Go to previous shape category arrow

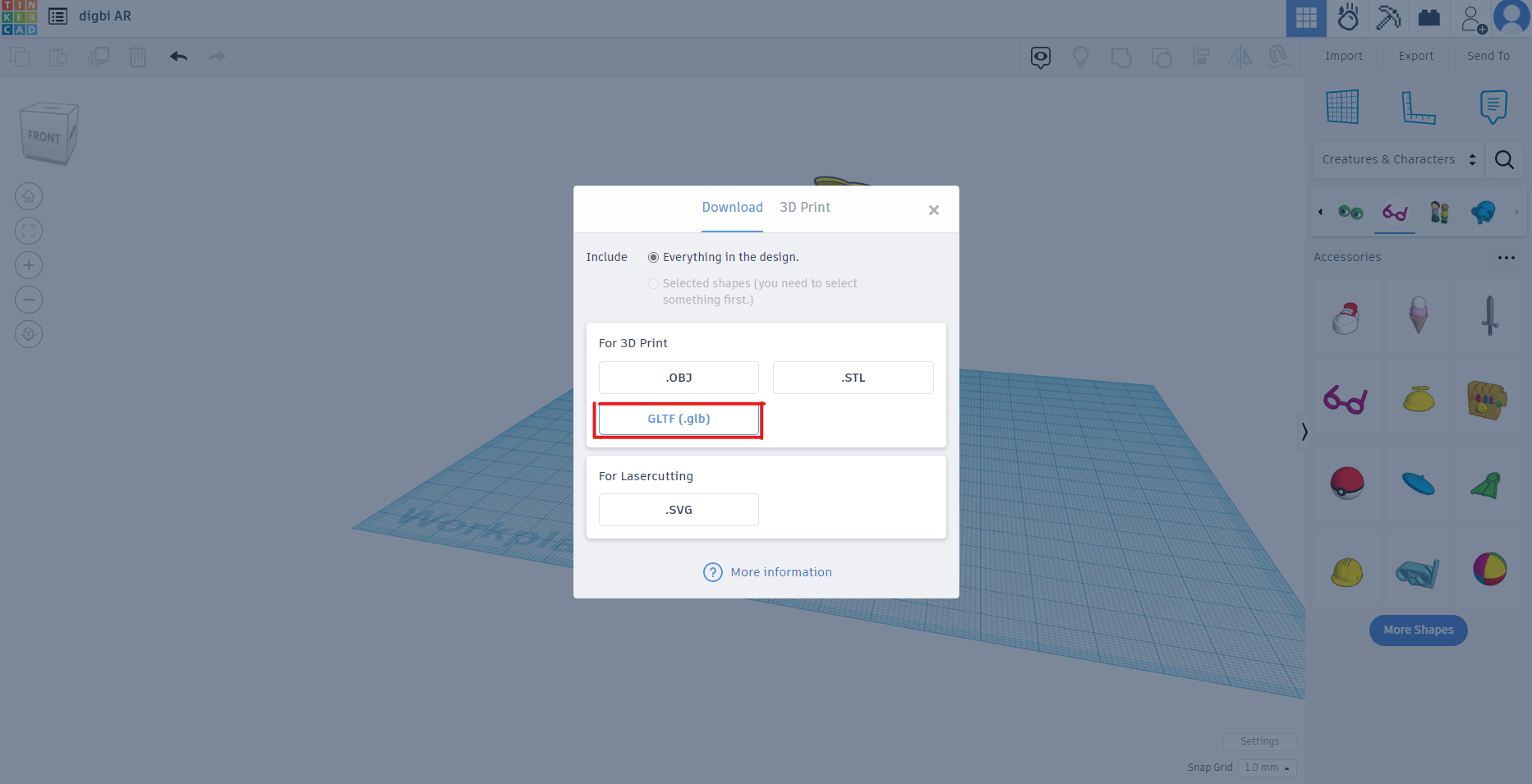1320,212
